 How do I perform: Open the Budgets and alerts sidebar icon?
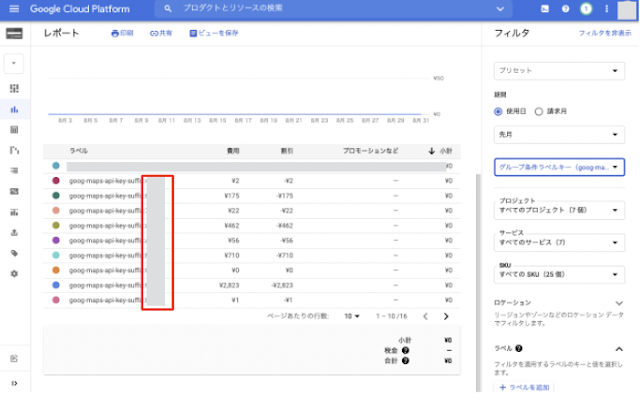tap(14, 191)
